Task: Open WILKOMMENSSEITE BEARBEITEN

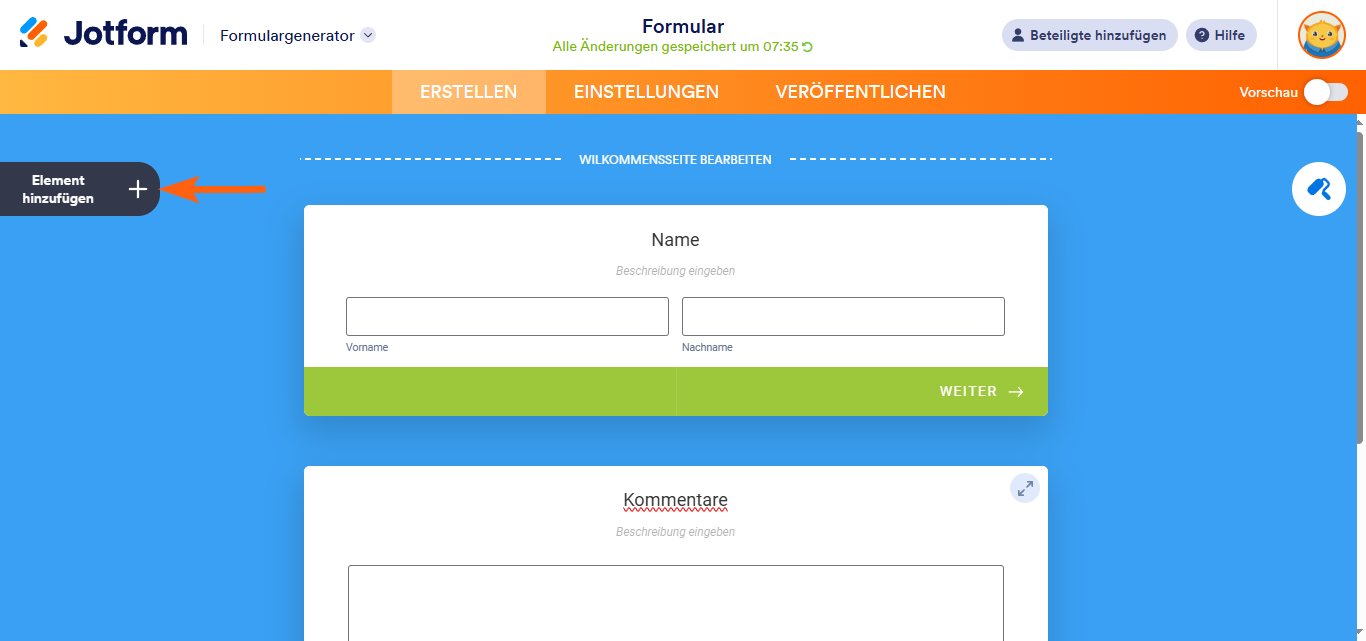Action: 675,158
